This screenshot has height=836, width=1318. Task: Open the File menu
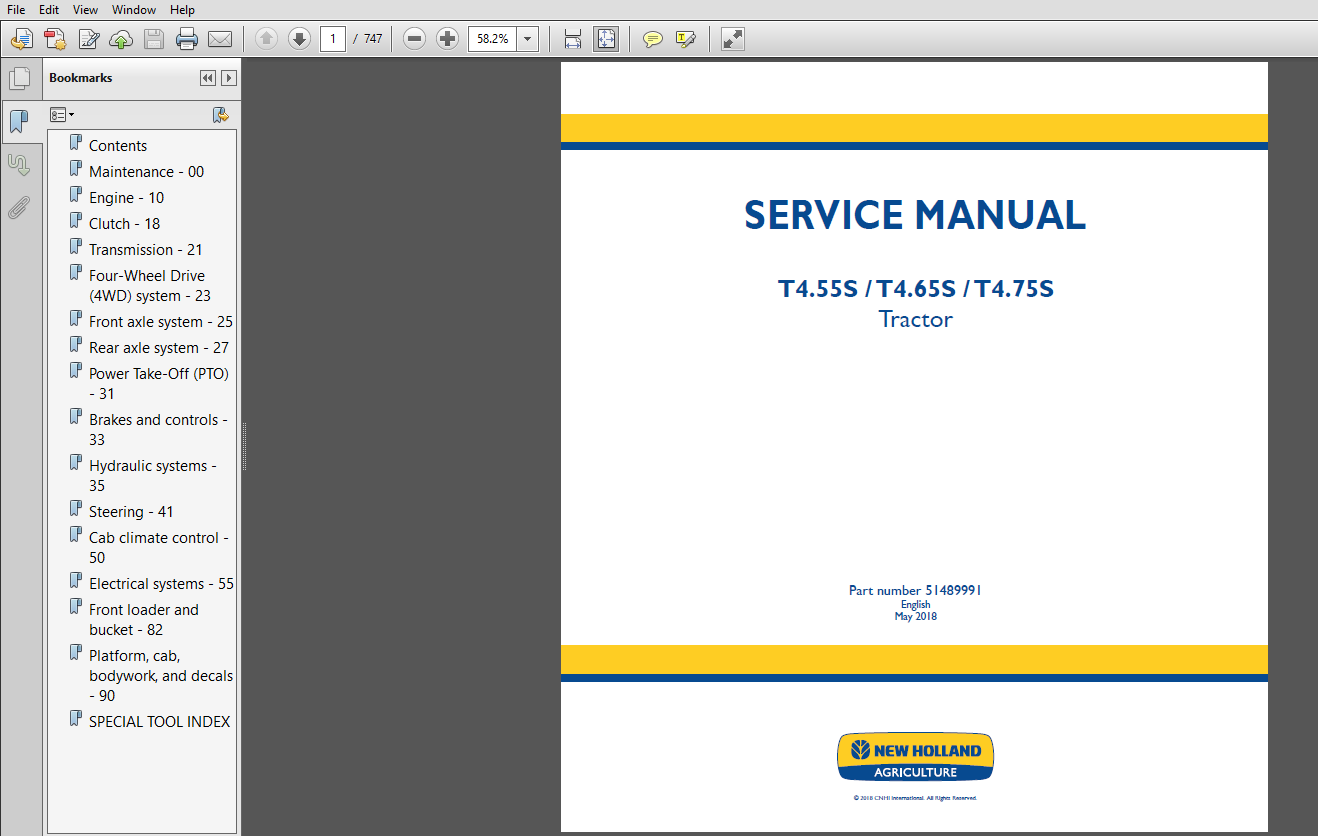16,9
